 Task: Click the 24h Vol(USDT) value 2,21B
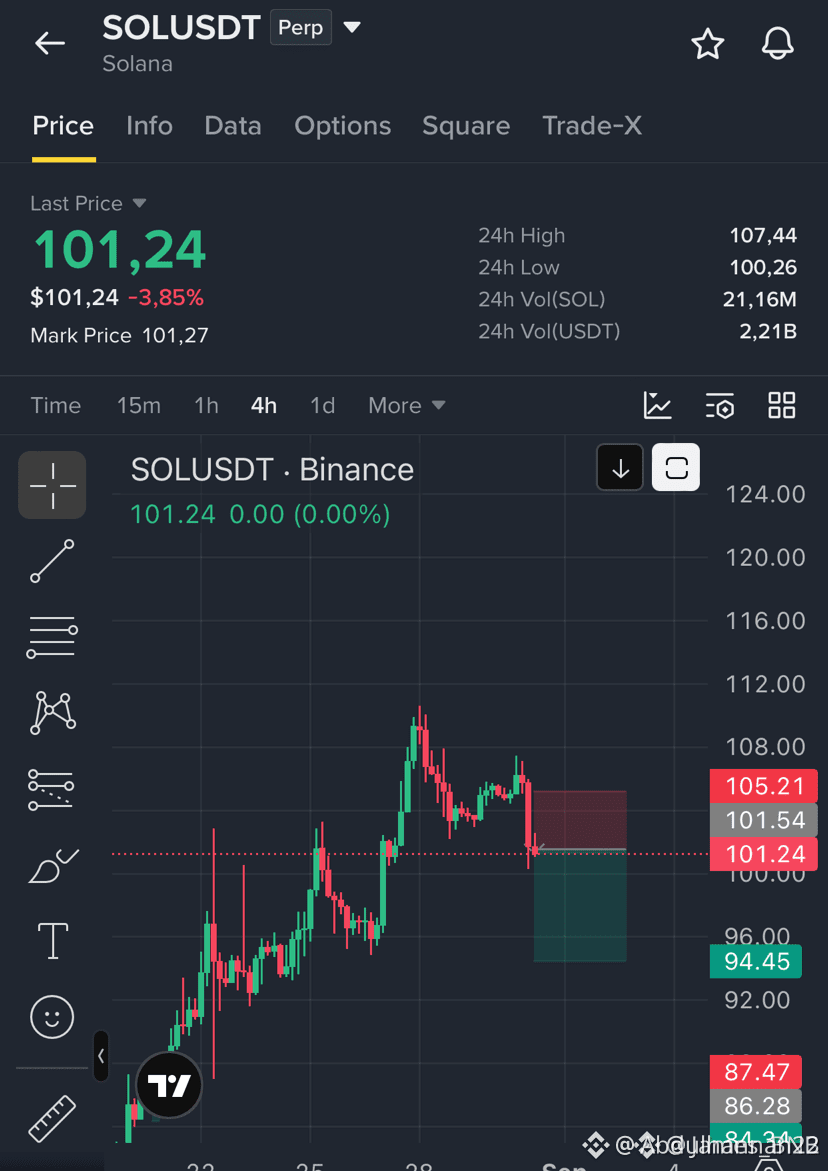click(x=768, y=331)
